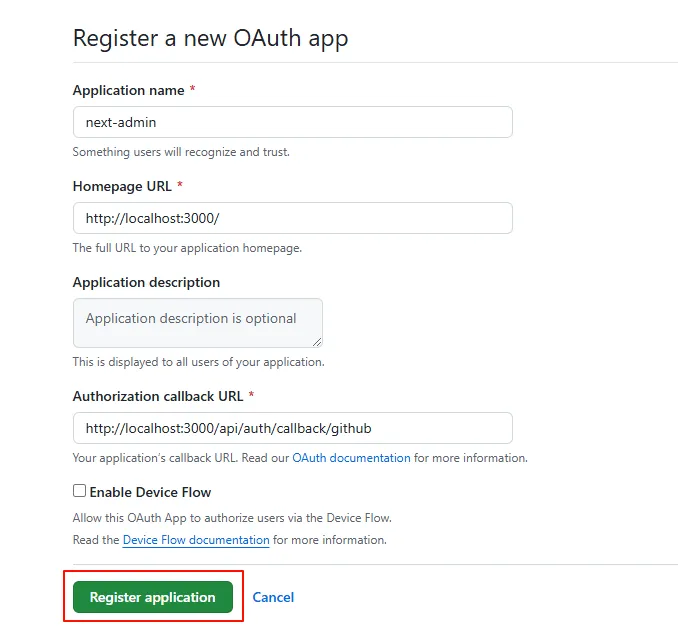This screenshot has width=678, height=644.
Task: Click the red asterisk beside Application name
Action: [x=192, y=89]
